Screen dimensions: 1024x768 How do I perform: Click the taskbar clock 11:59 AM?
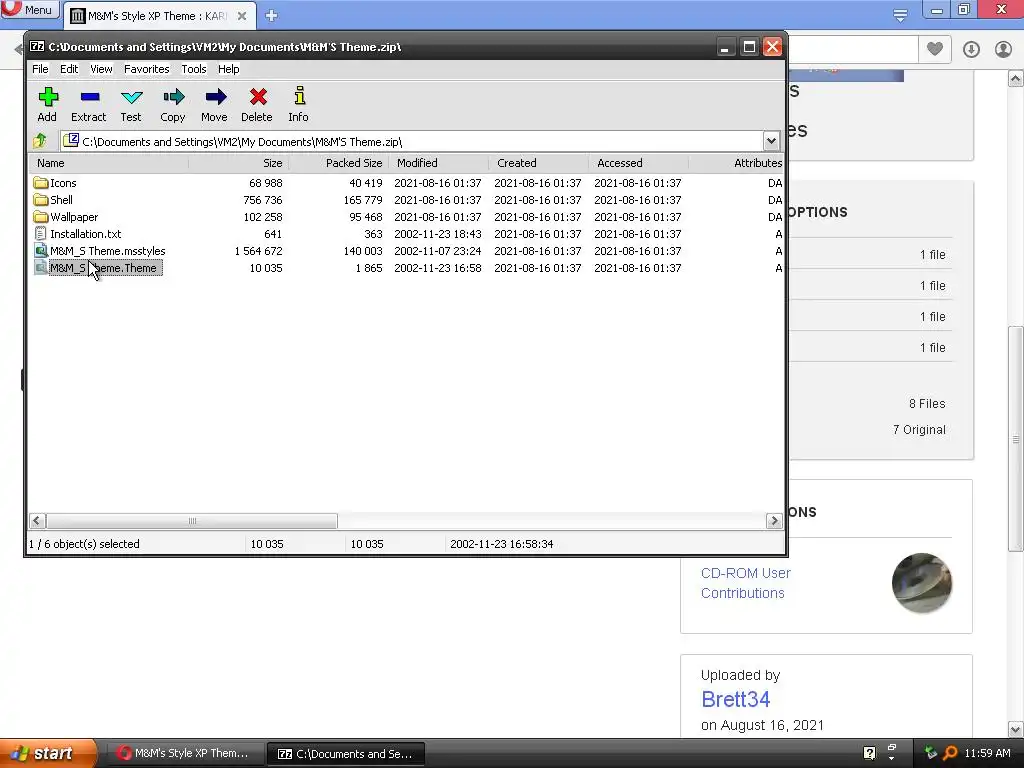(x=987, y=753)
